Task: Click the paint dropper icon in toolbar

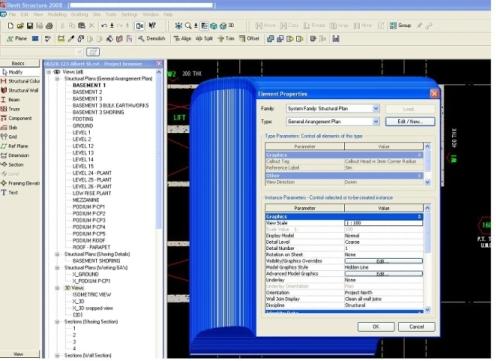Action: click(x=71, y=39)
